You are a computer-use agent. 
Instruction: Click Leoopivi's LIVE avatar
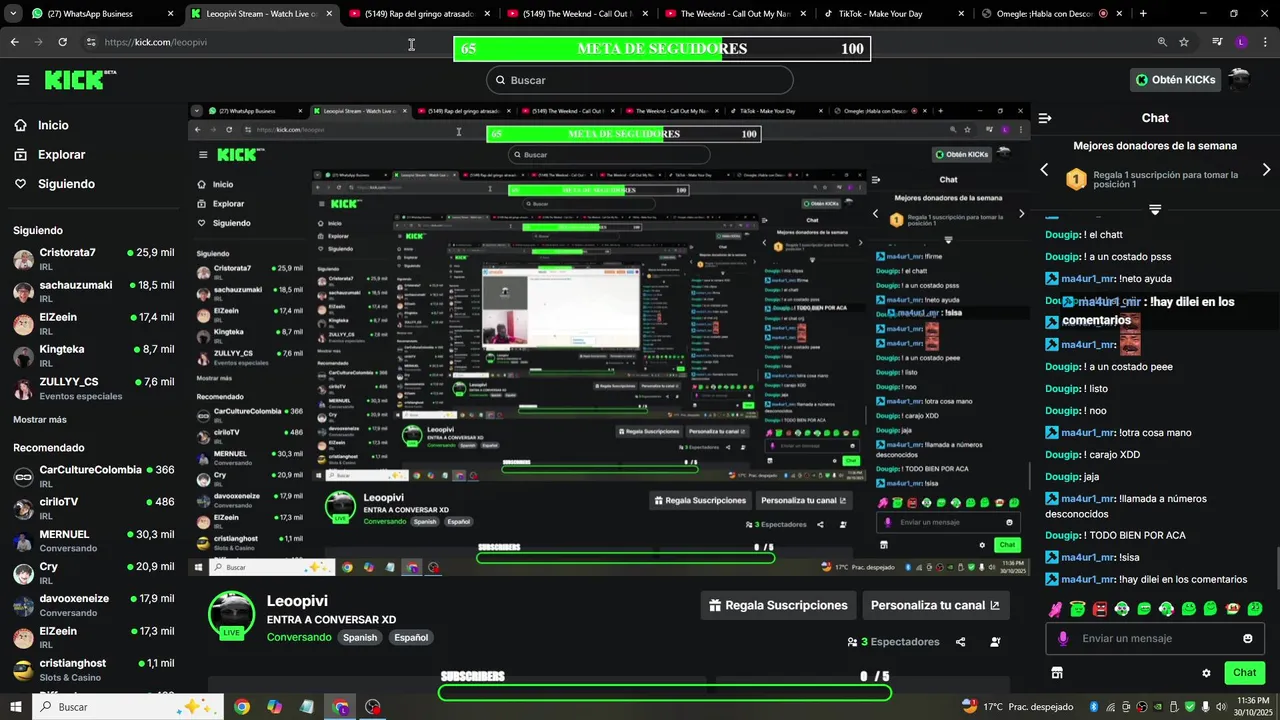tap(231, 614)
